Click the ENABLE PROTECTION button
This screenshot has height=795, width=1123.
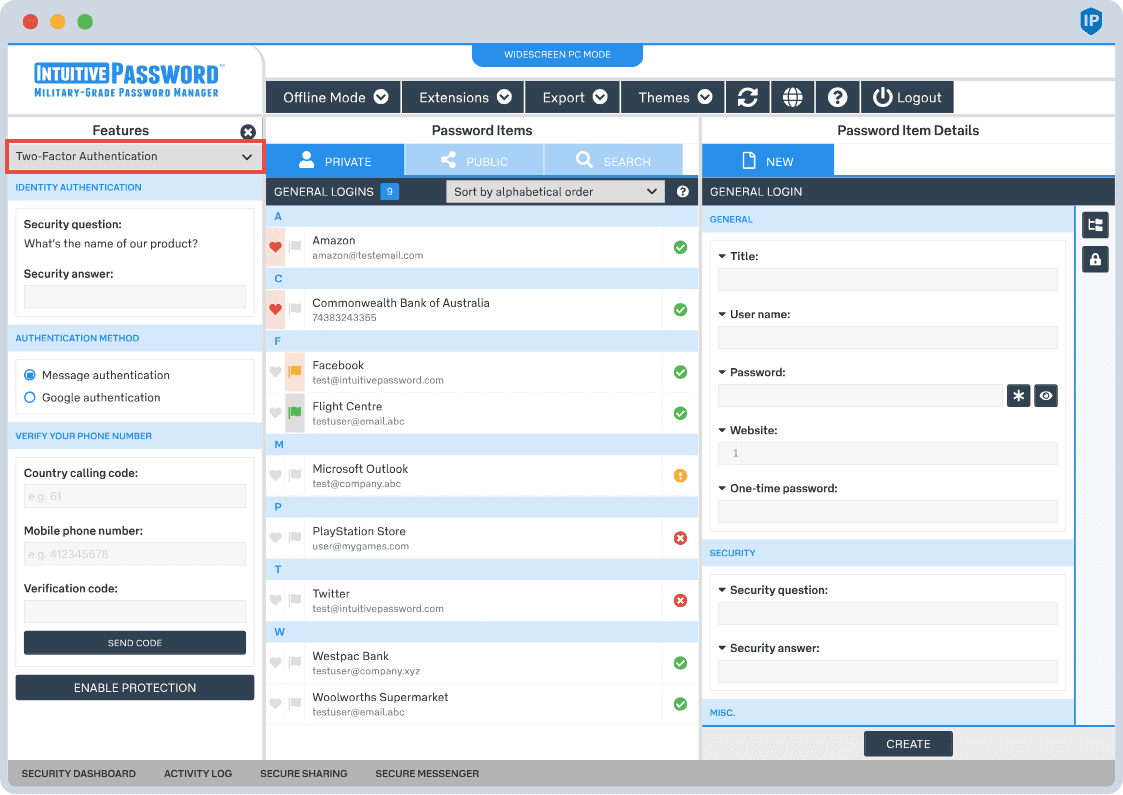tap(135, 688)
